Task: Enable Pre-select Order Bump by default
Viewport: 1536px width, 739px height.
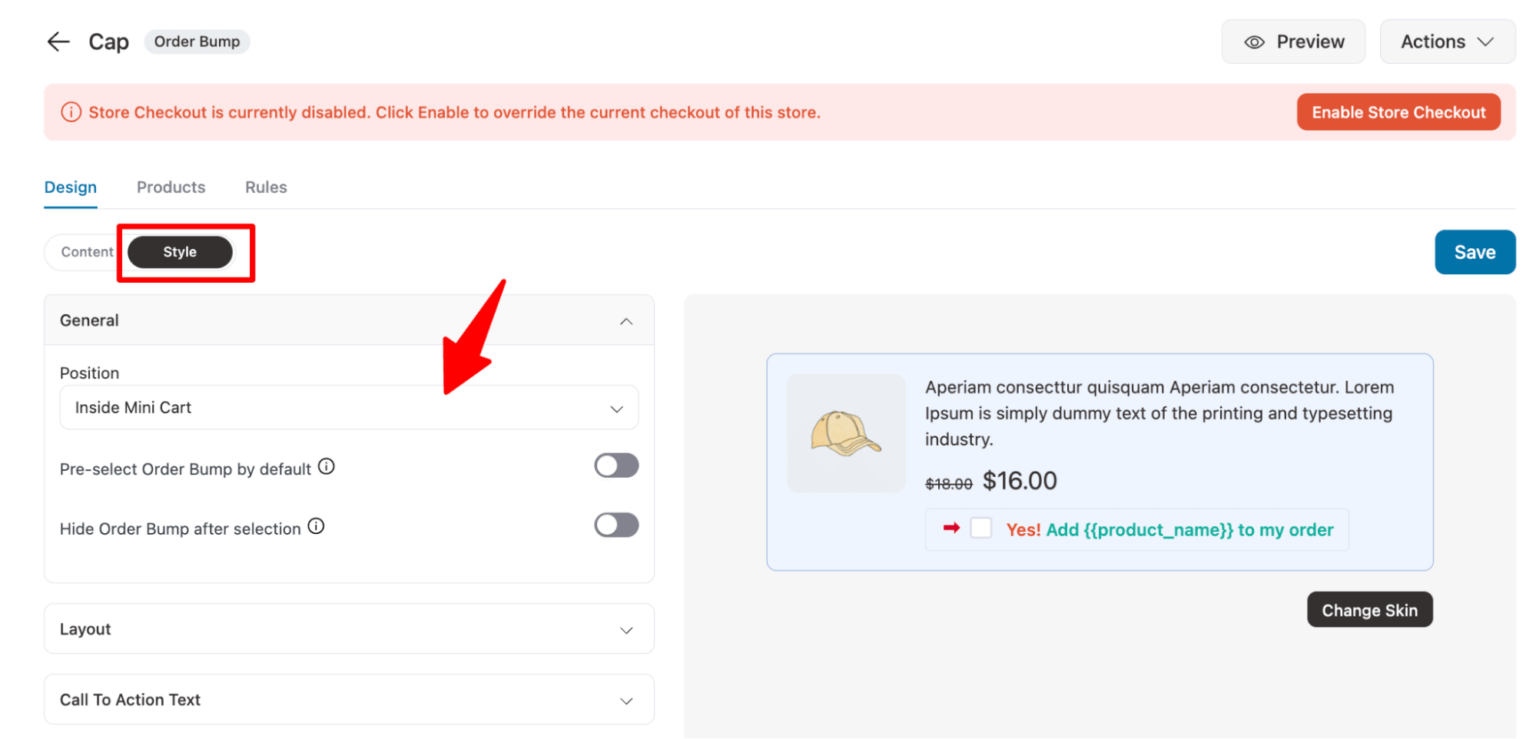Action: [x=616, y=465]
